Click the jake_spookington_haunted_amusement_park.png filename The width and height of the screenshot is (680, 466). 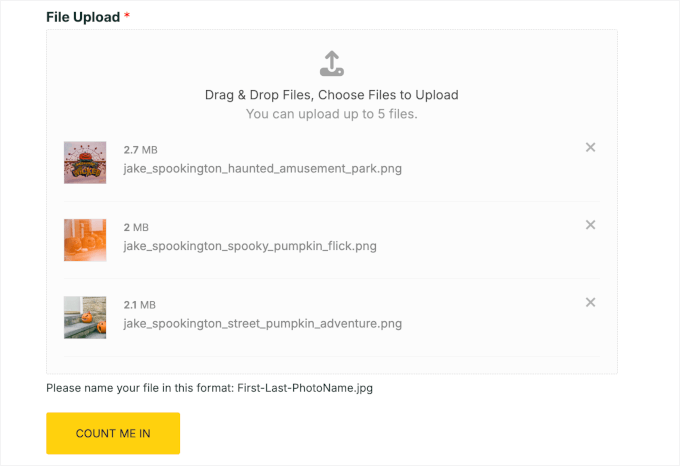pos(262,168)
